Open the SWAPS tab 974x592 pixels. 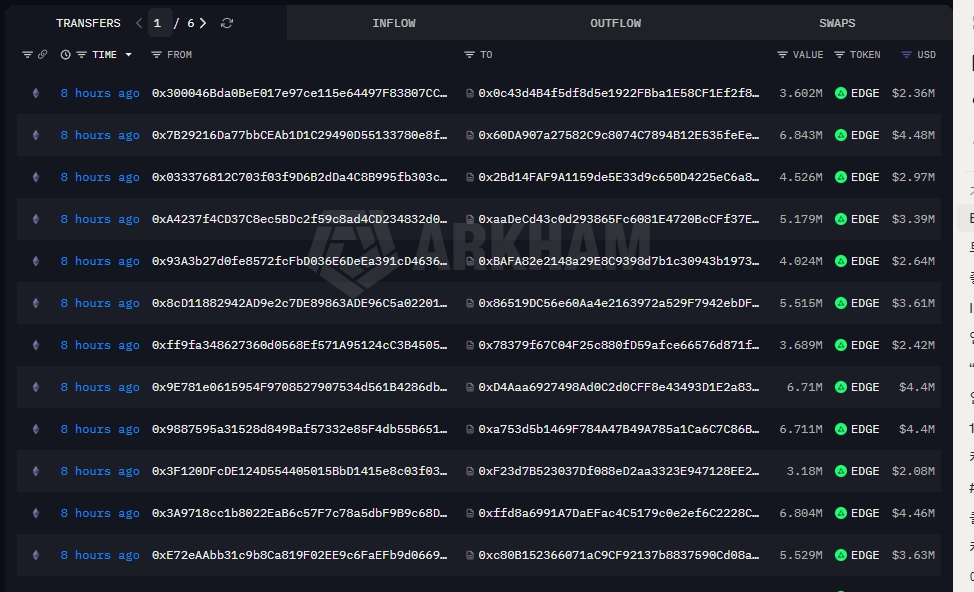point(837,23)
